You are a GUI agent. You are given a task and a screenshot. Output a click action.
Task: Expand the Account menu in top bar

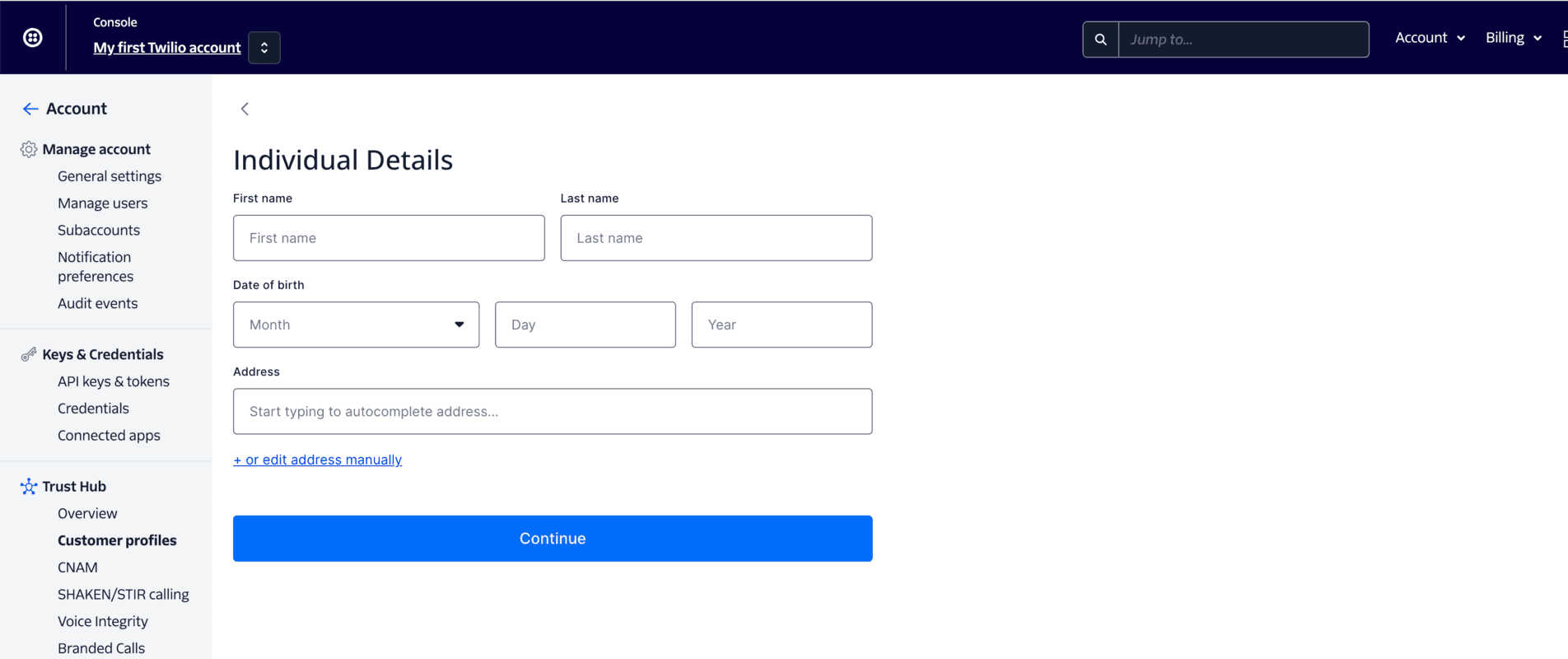pos(1430,38)
